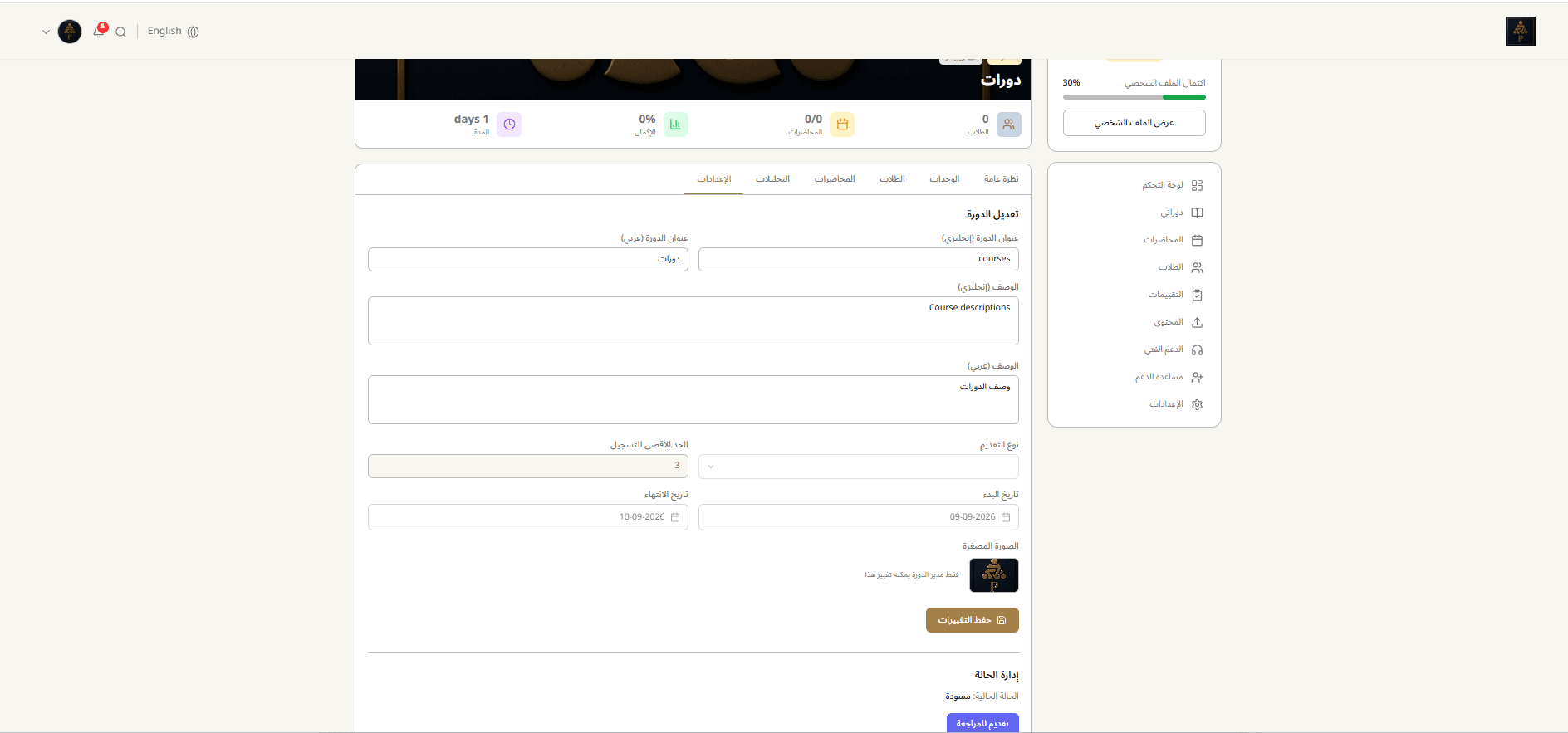Open the الإعدادات gear icon in the sidebar
1568x733 pixels.
tap(1197, 404)
